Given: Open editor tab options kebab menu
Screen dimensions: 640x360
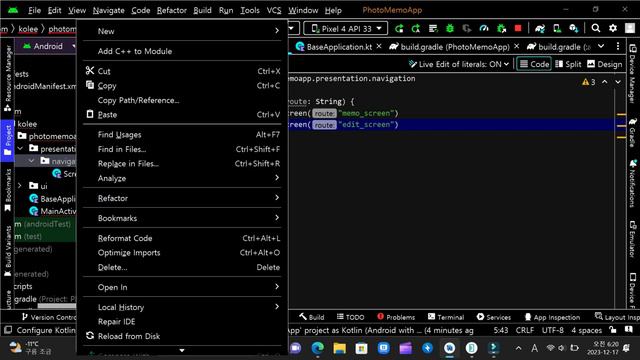Looking at the screenshot, I should pyautogui.click(x=618, y=47).
